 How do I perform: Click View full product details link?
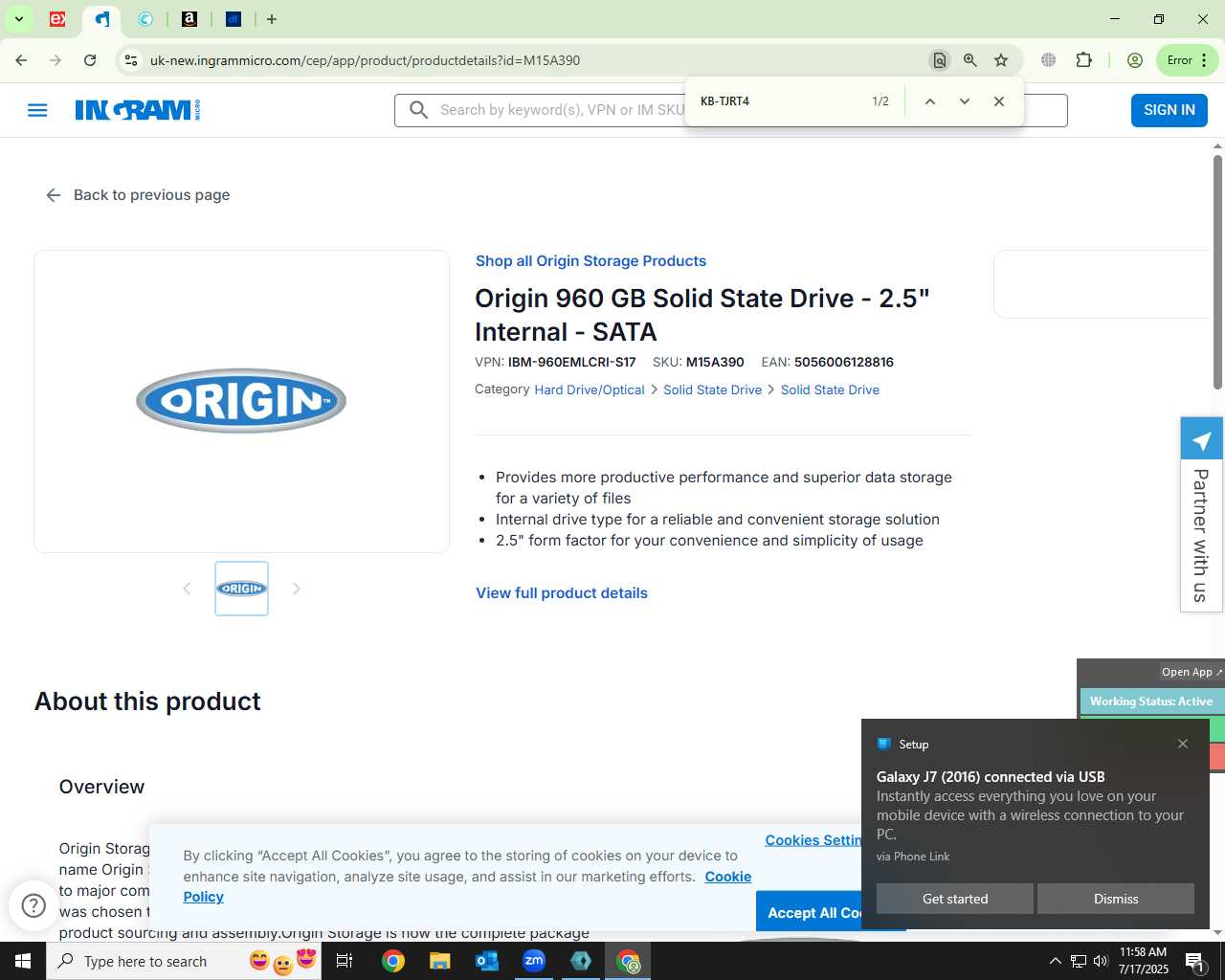pyautogui.click(x=562, y=593)
